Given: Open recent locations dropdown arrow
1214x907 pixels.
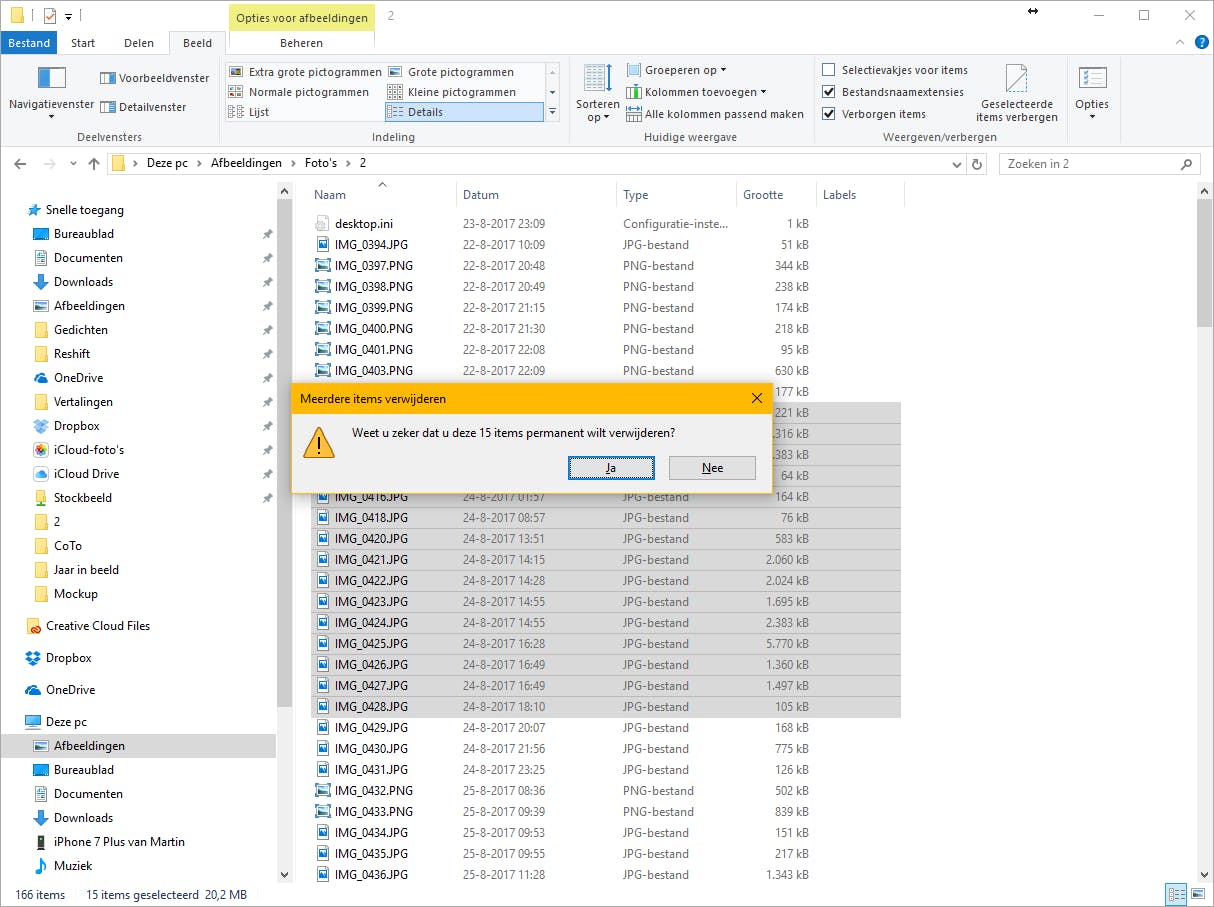Looking at the screenshot, I should [73, 164].
